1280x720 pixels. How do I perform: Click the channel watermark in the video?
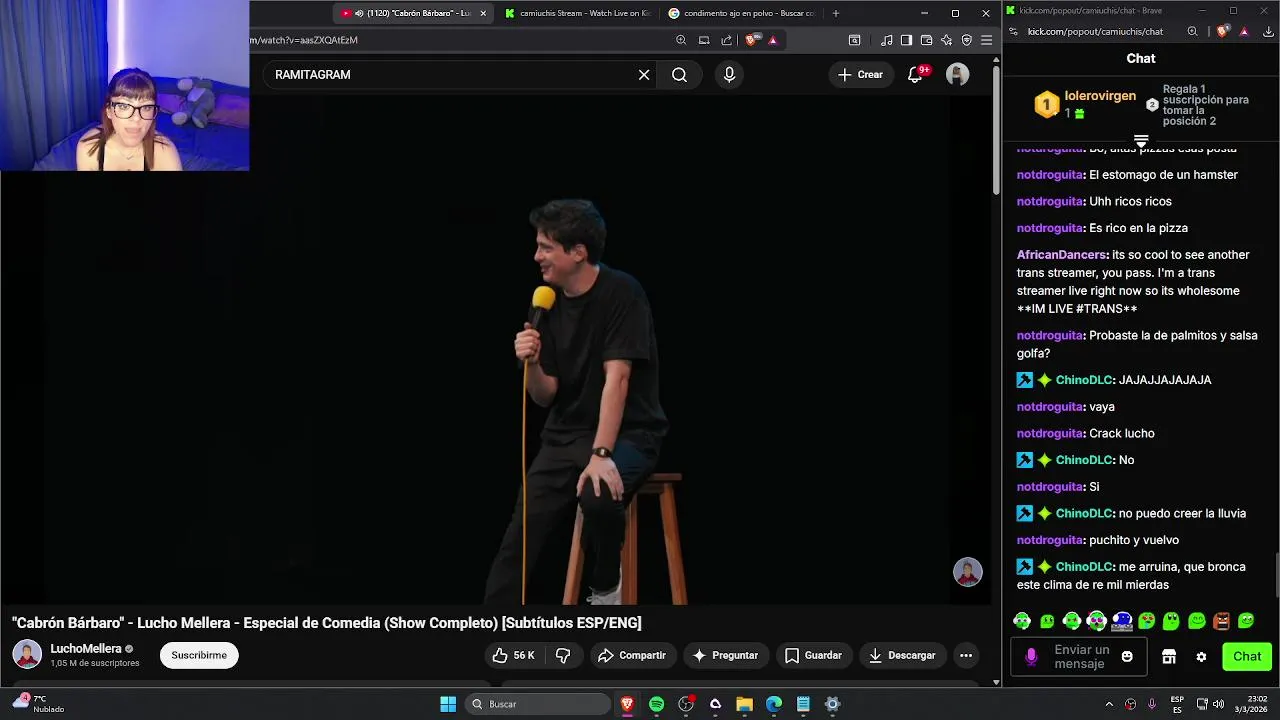pos(967,572)
